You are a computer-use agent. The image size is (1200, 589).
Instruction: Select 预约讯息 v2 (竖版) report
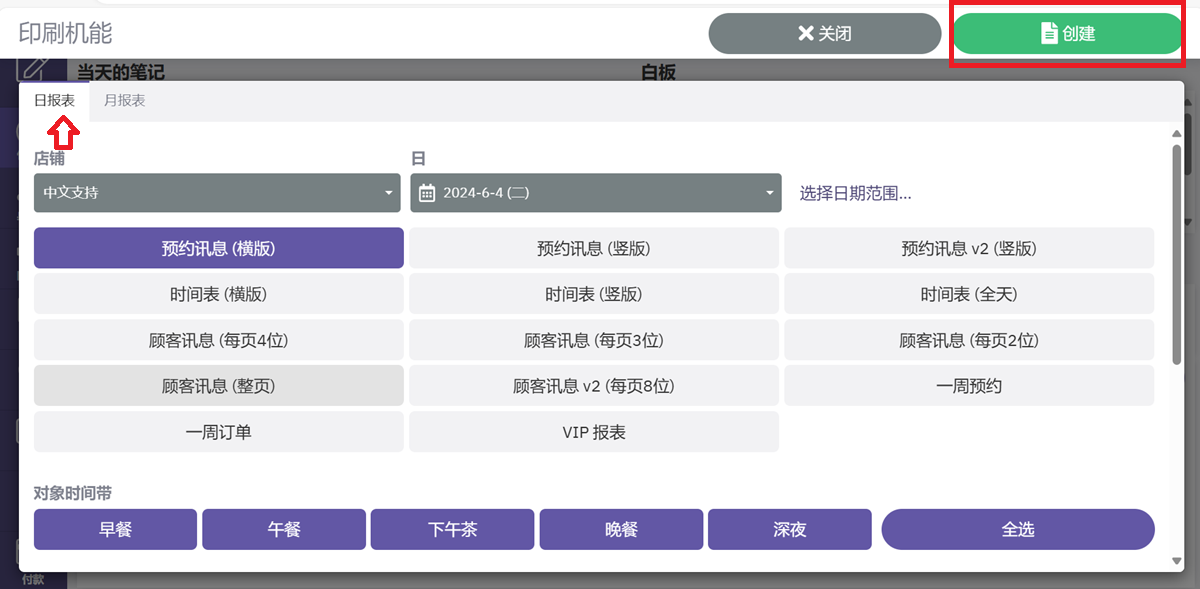969,248
